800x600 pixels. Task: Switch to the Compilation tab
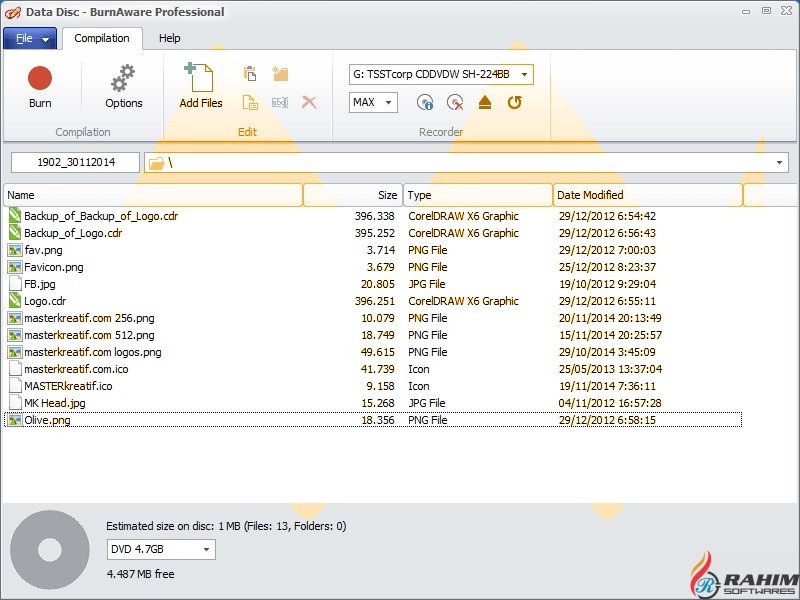coord(102,38)
